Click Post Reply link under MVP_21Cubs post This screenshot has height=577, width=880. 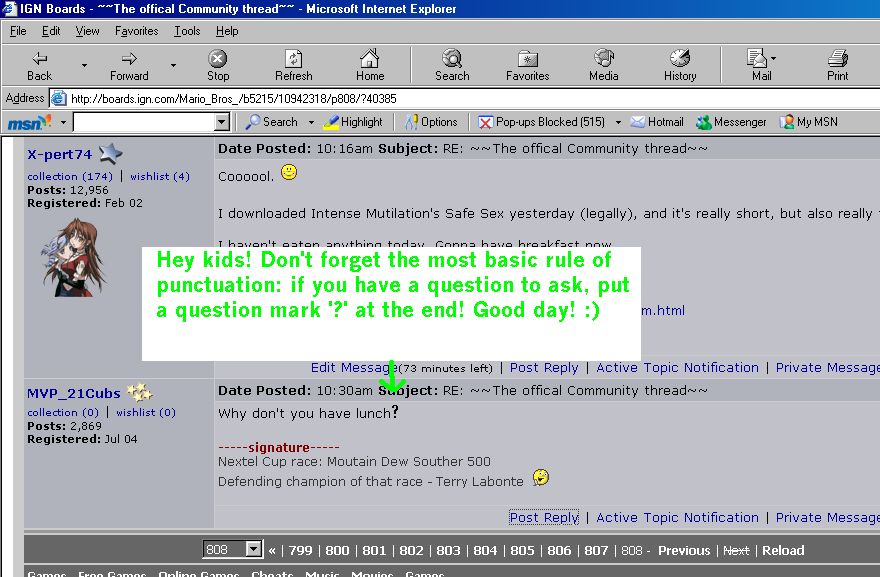(x=544, y=517)
